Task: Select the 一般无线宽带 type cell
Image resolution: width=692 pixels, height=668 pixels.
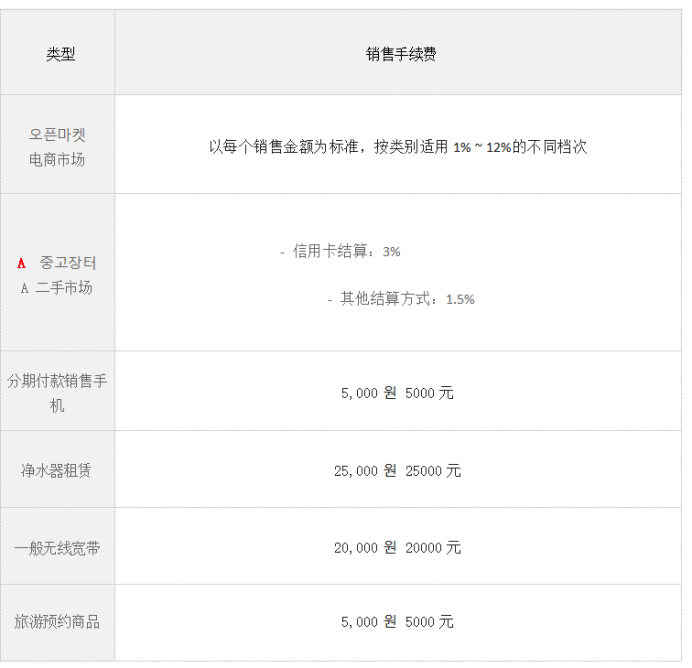Action: pyautogui.click(x=57, y=548)
